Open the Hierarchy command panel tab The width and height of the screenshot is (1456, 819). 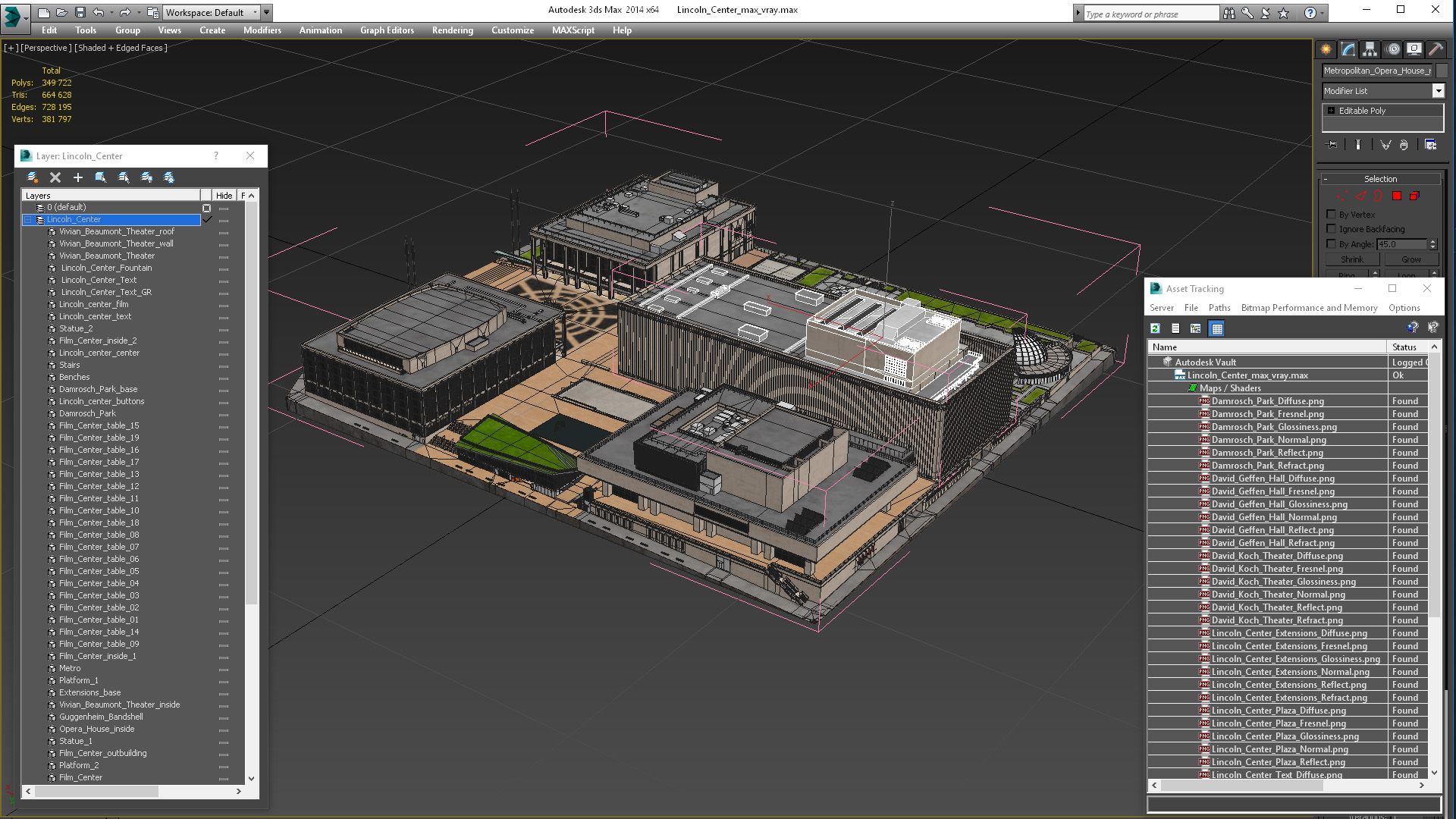pos(1370,49)
